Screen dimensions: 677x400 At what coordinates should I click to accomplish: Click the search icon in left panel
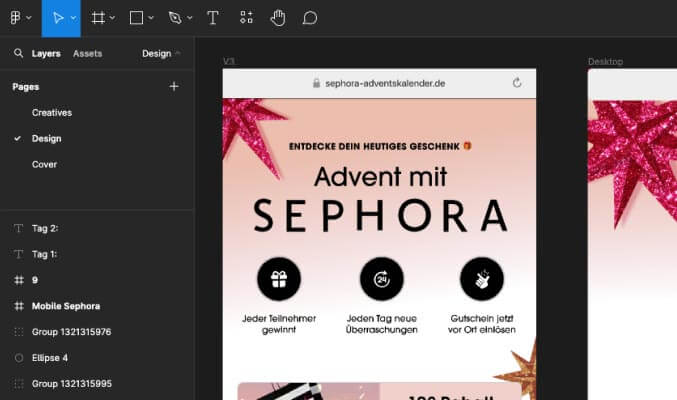pyautogui.click(x=18, y=54)
